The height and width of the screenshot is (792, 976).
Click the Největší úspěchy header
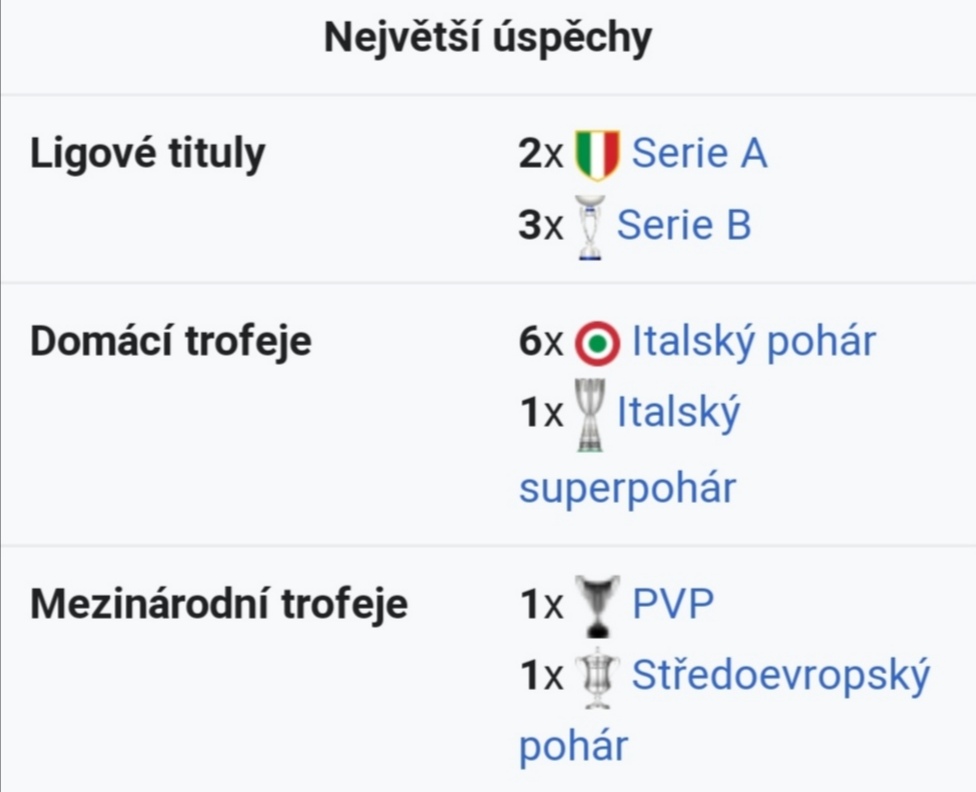[x=488, y=39]
